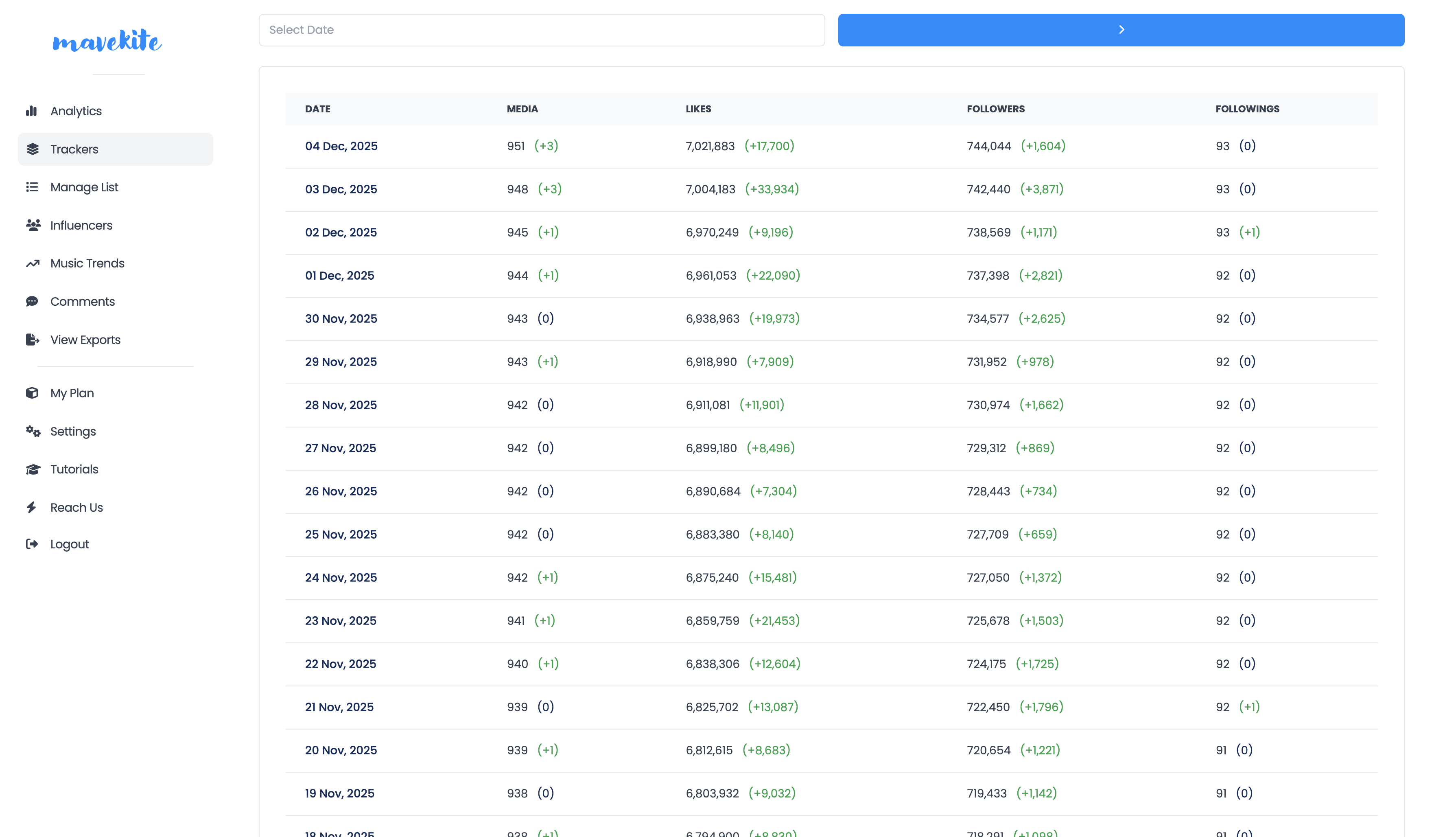Click the Influencers people icon
The image size is (1456, 837).
click(x=33, y=225)
